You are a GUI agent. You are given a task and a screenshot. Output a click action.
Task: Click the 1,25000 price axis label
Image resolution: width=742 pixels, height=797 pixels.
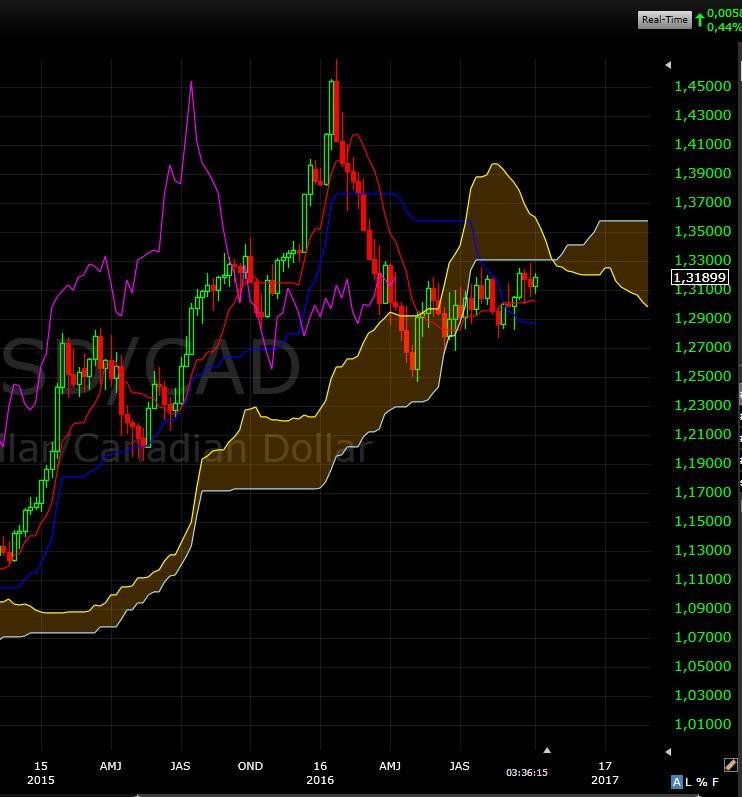point(703,376)
